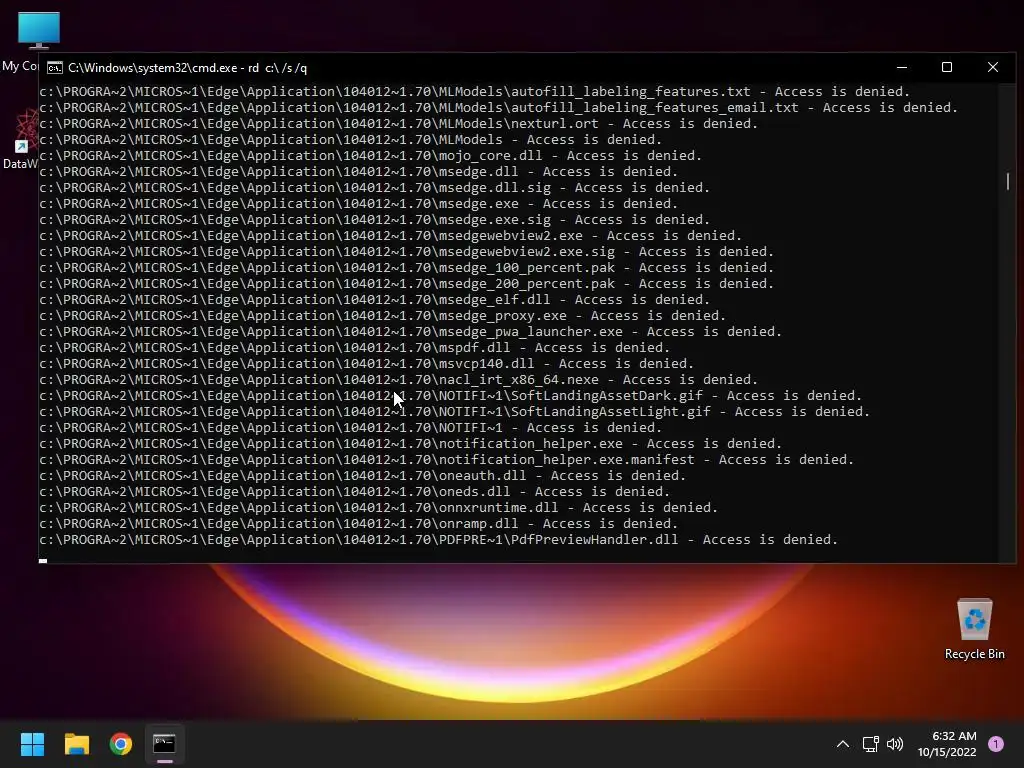Open the cmd.exe window system menu icon
Image resolution: width=1024 pixels, height=768 pixels.
point(55,68)
